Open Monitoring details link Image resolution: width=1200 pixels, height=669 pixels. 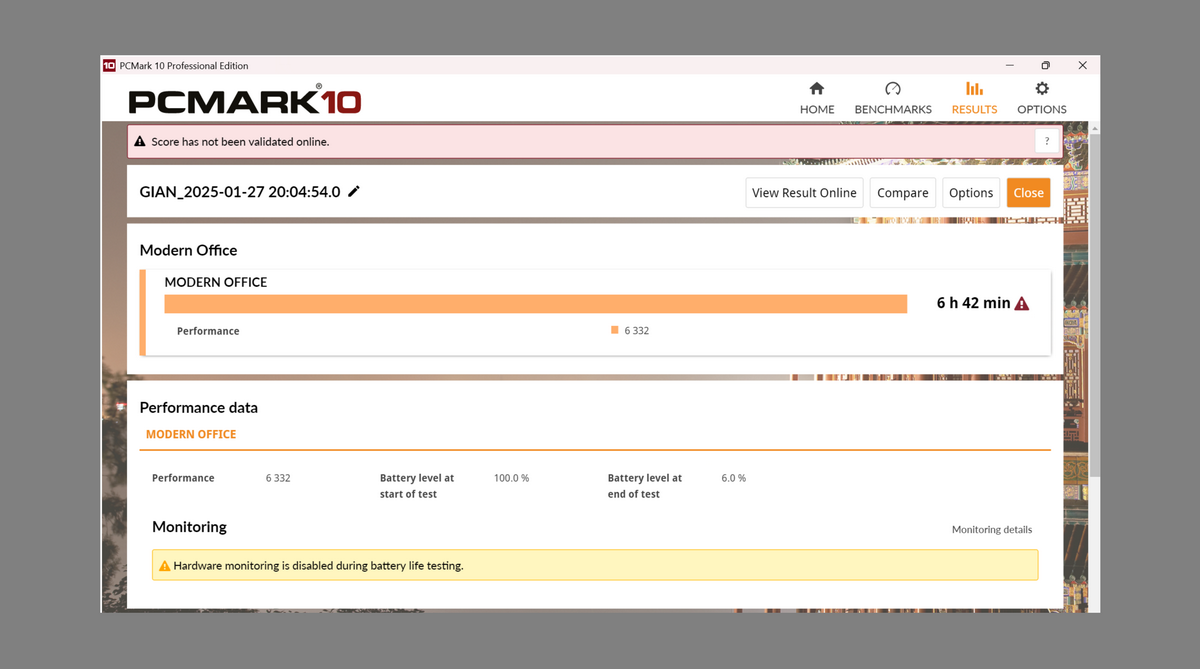click(x=992, y=530)
